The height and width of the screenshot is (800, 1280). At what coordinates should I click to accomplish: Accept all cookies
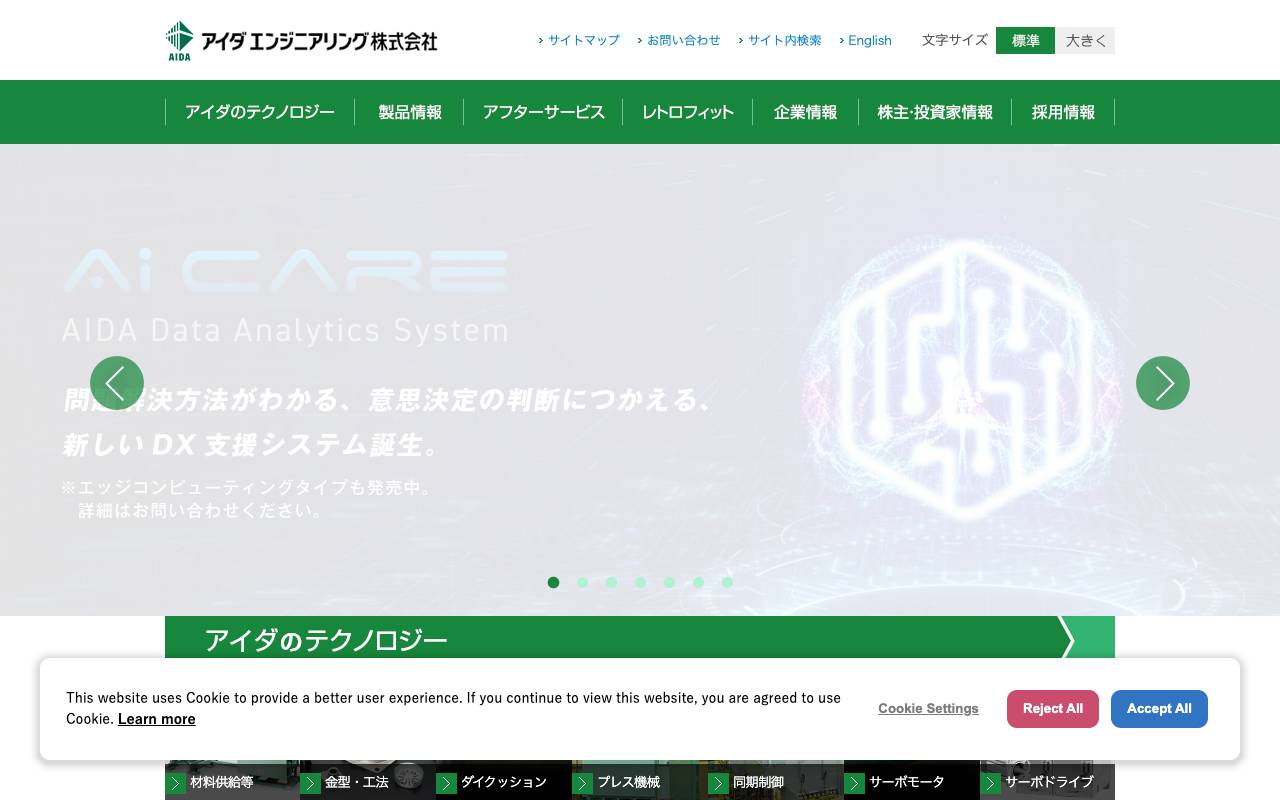pyautogui.click(x=1159, y=708)
